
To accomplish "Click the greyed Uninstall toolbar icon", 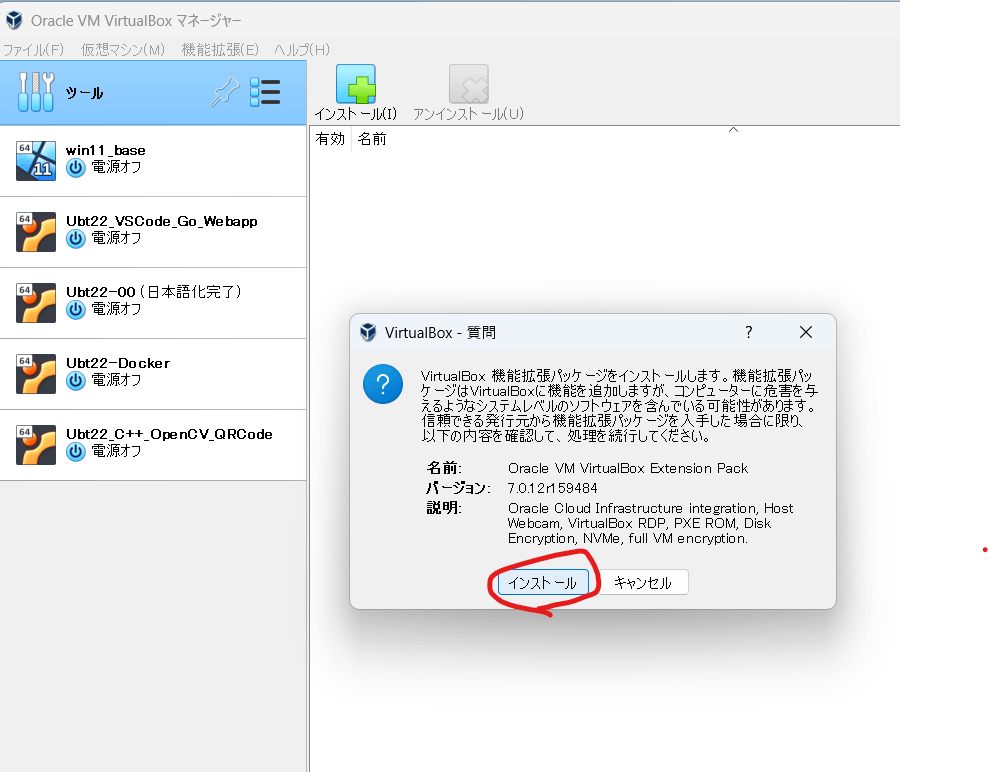I will (x=469, y=84).
